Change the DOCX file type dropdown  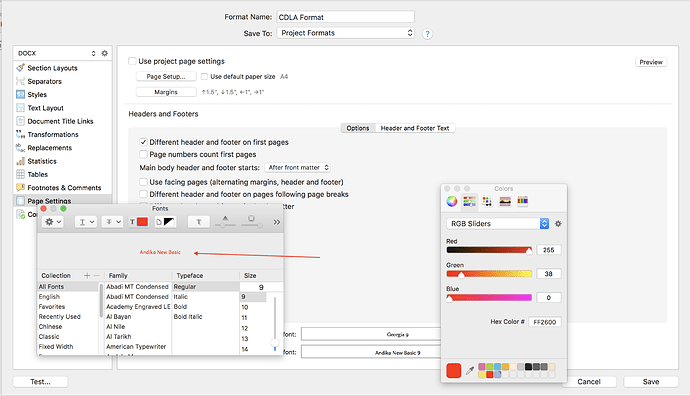56,53
